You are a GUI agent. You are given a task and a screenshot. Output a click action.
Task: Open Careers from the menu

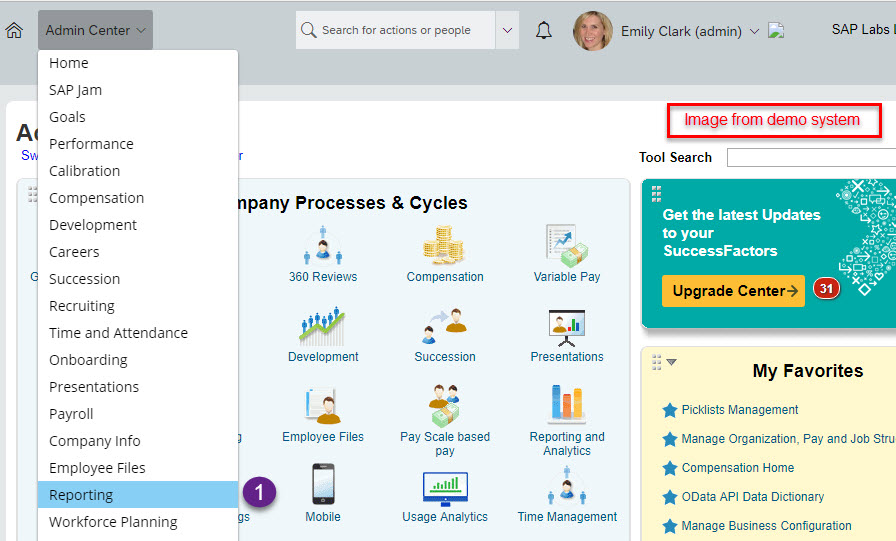(x=138, y=252)
